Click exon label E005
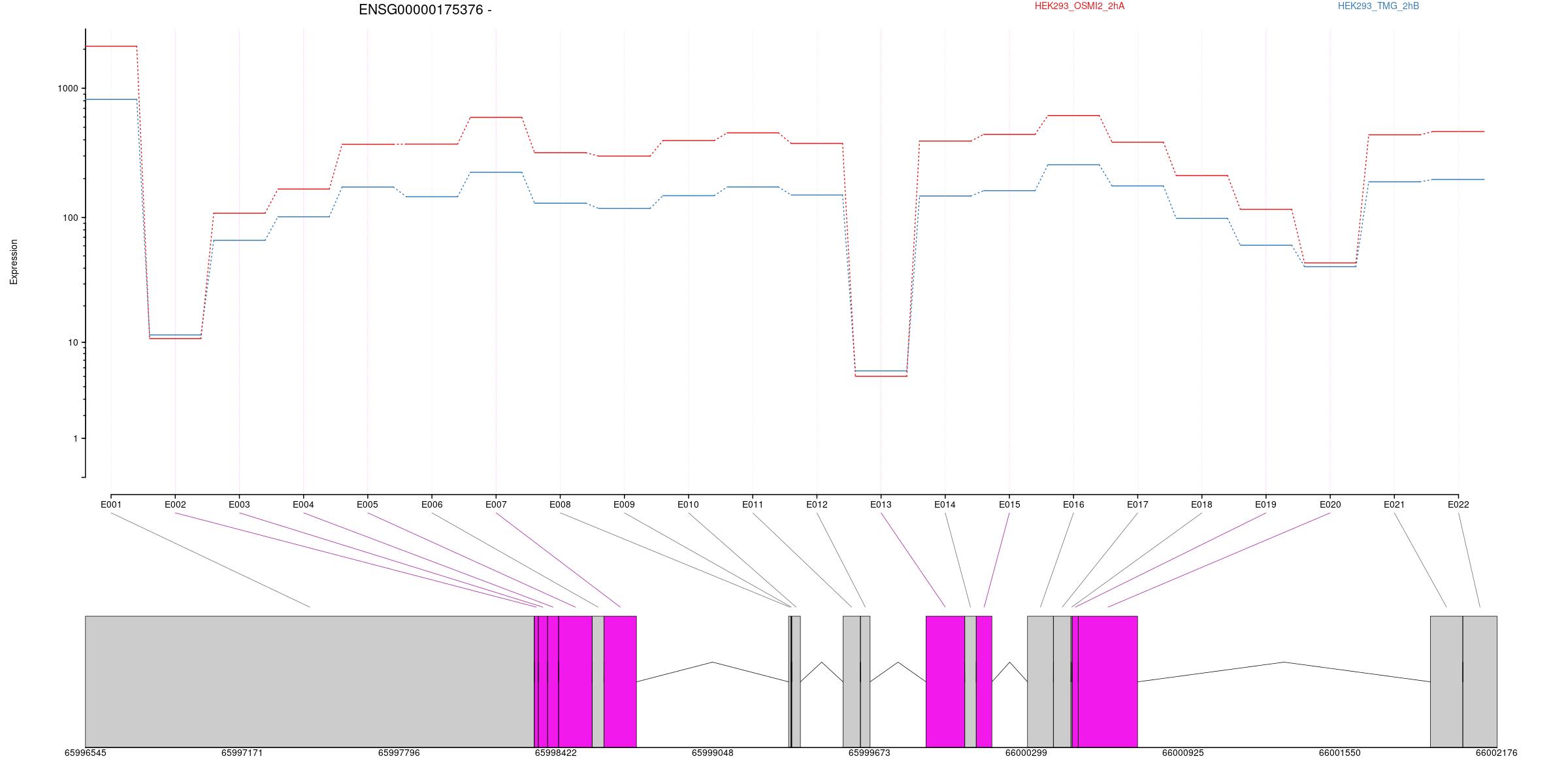Viewport: 1568px width, 784px height. (367, 504)
